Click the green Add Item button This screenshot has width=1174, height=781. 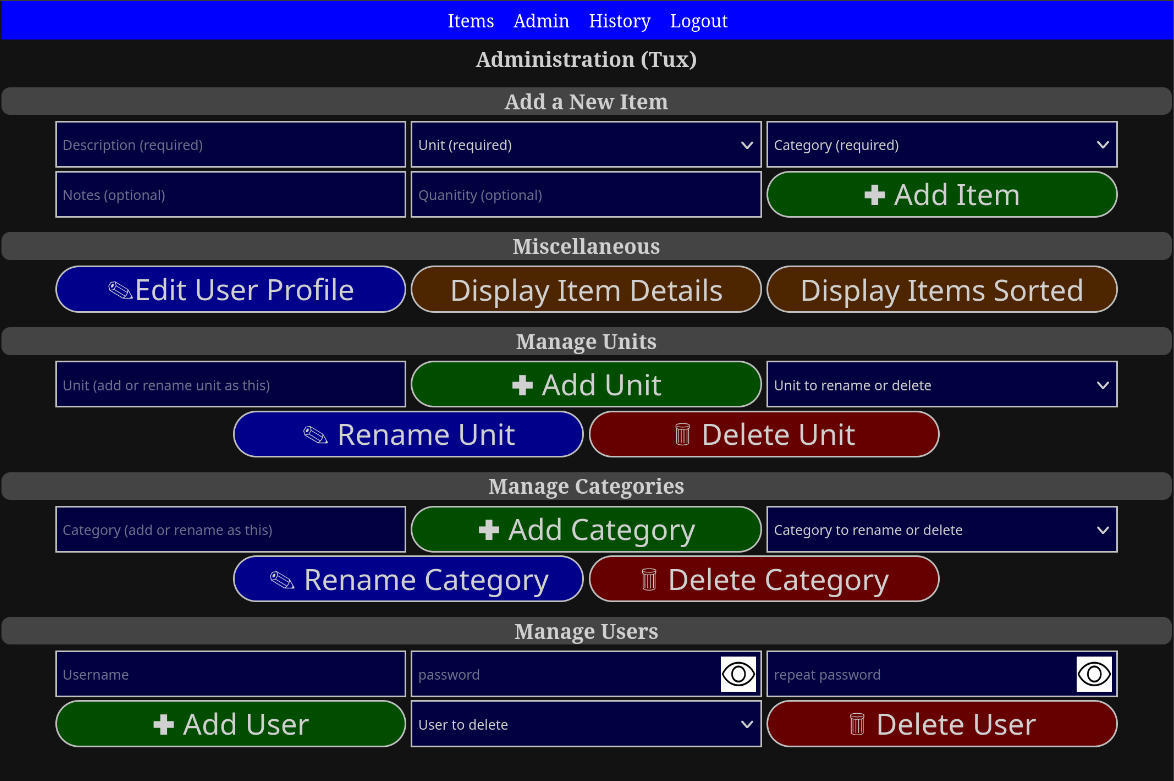942,195
